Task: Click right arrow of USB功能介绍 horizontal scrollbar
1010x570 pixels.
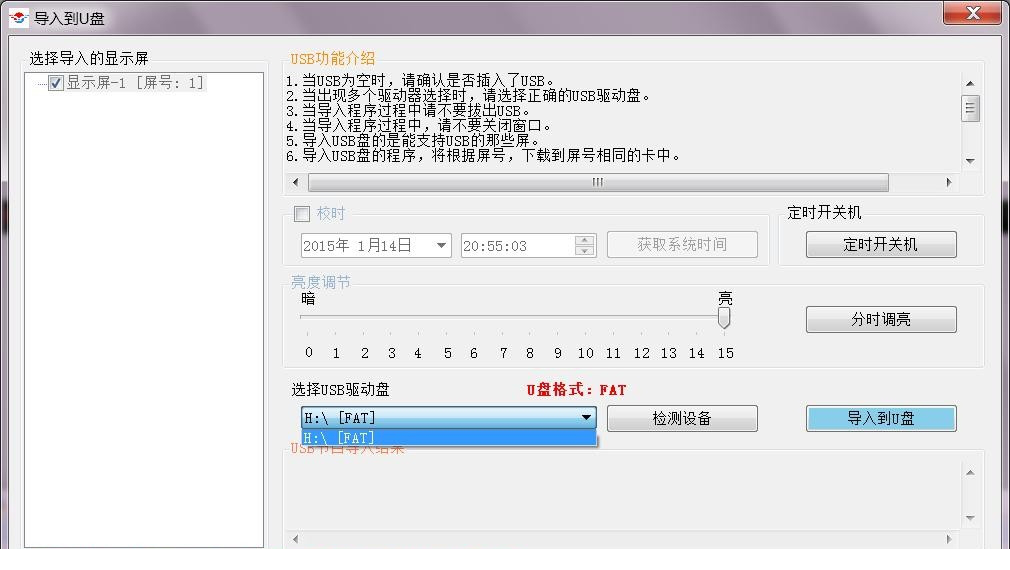Action: pos(949,182)
